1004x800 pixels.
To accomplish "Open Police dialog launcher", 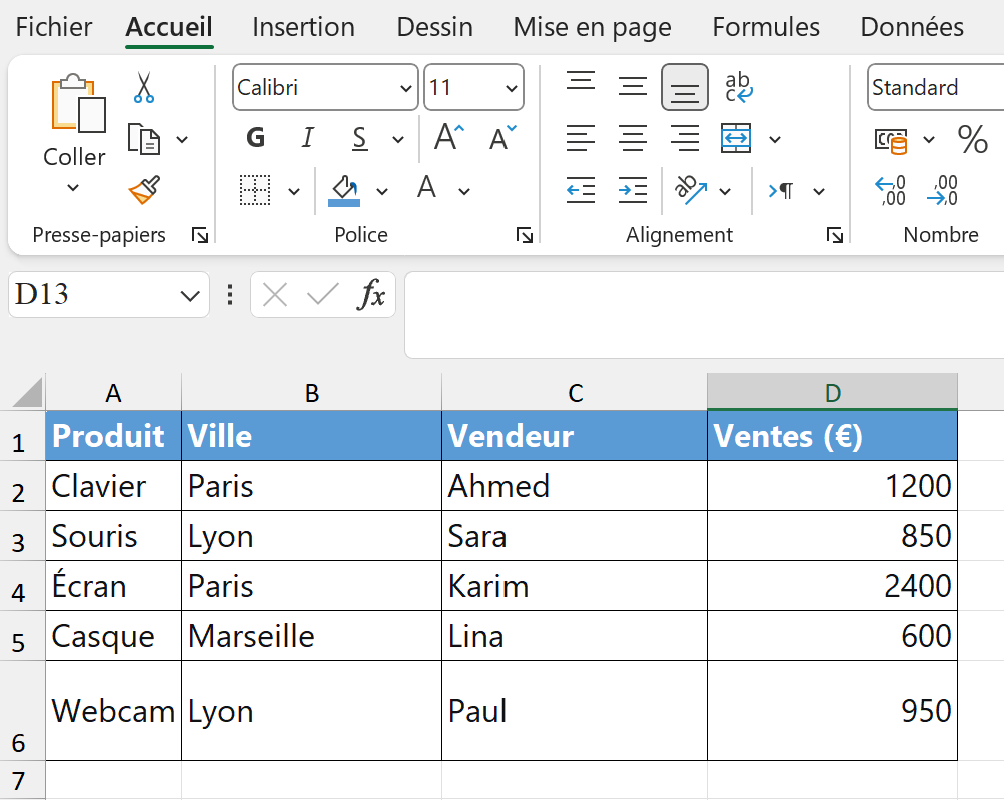I will (x=525, y=236).
